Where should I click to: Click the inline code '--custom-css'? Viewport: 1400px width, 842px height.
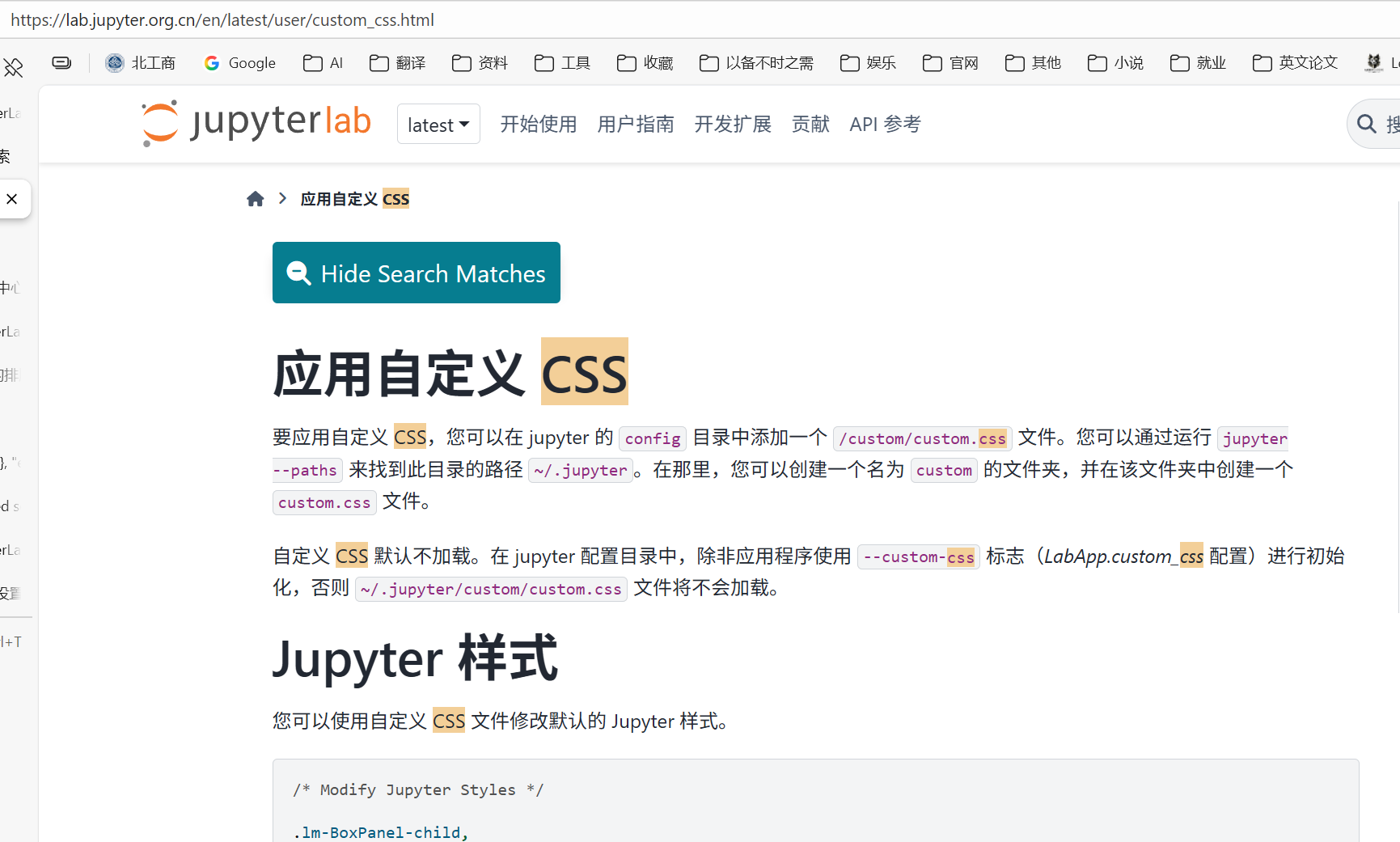[919, 556]
